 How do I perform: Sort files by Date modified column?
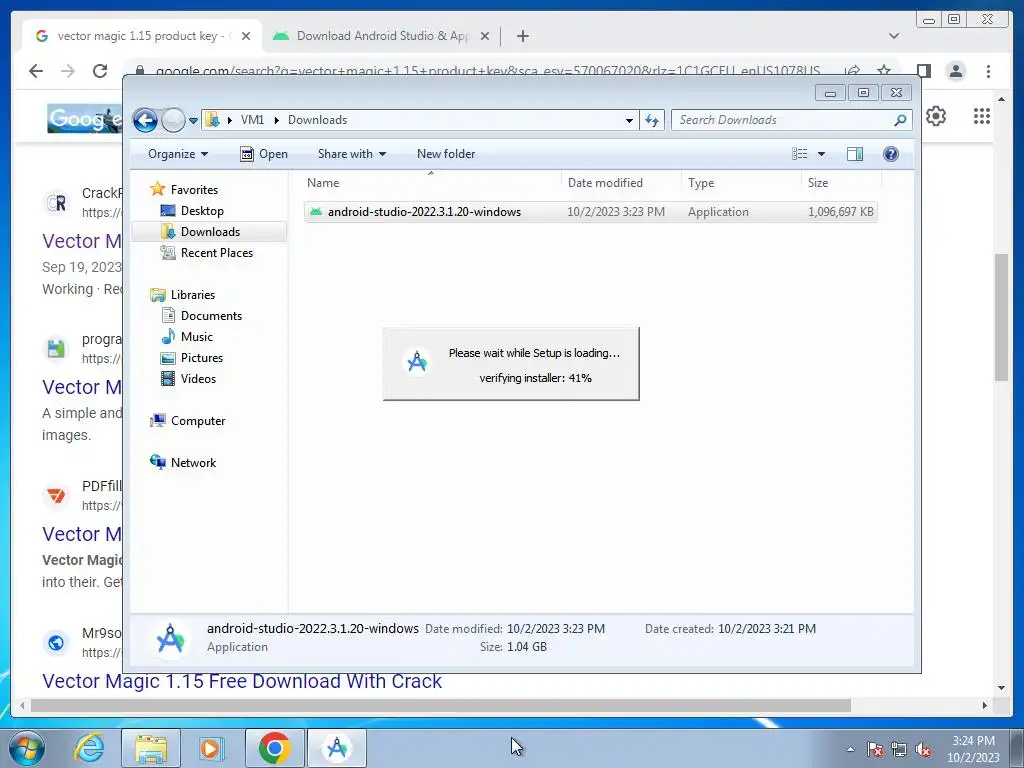pyautogui.click(x=620, y=183)
